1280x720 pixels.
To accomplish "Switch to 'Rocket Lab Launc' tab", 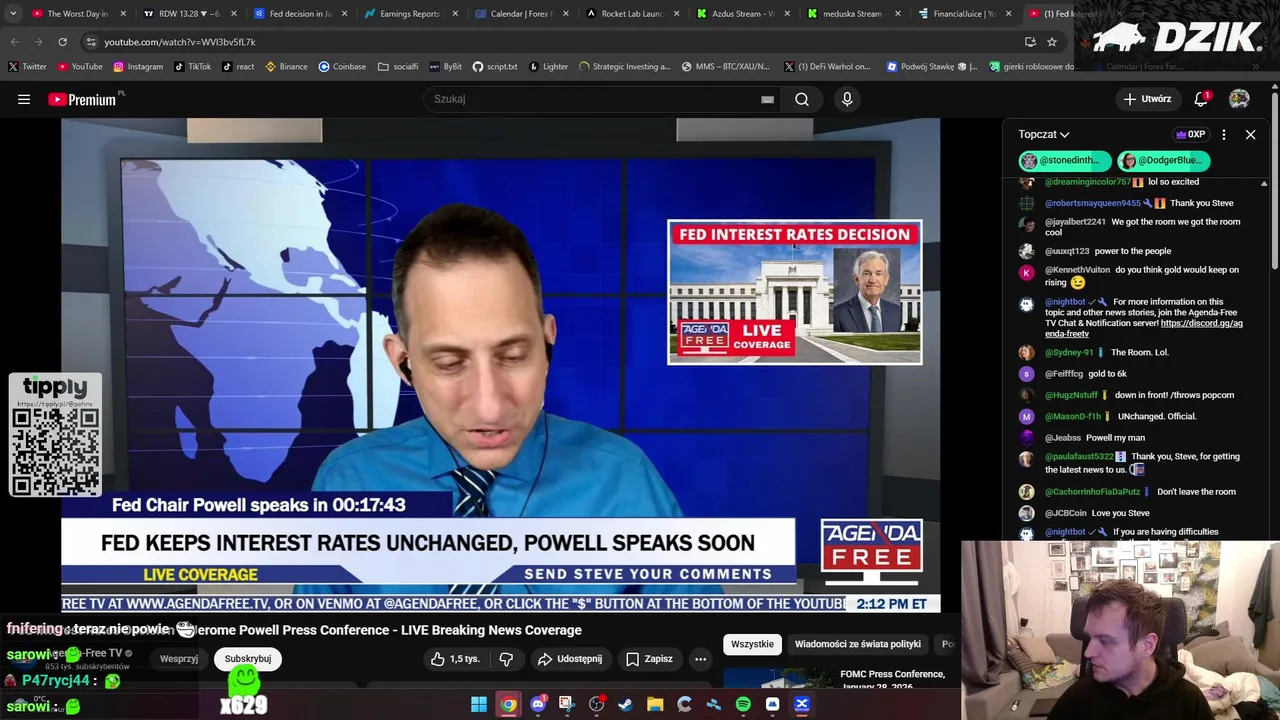I will point(630,14).
